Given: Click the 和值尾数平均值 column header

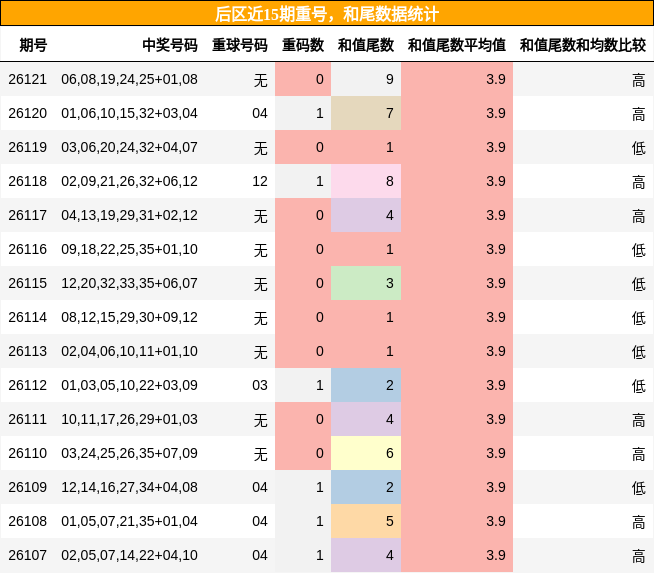Looking at the screenshot, I should click(x=457, y=45).
